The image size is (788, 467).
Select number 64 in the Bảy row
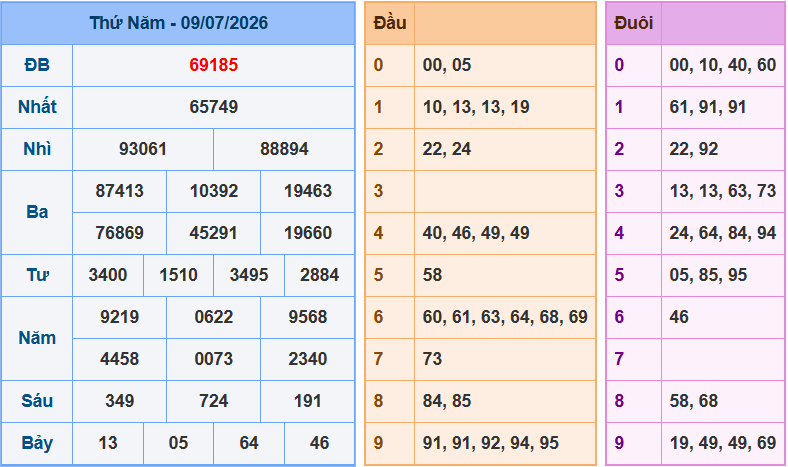[x=249, y=443]
